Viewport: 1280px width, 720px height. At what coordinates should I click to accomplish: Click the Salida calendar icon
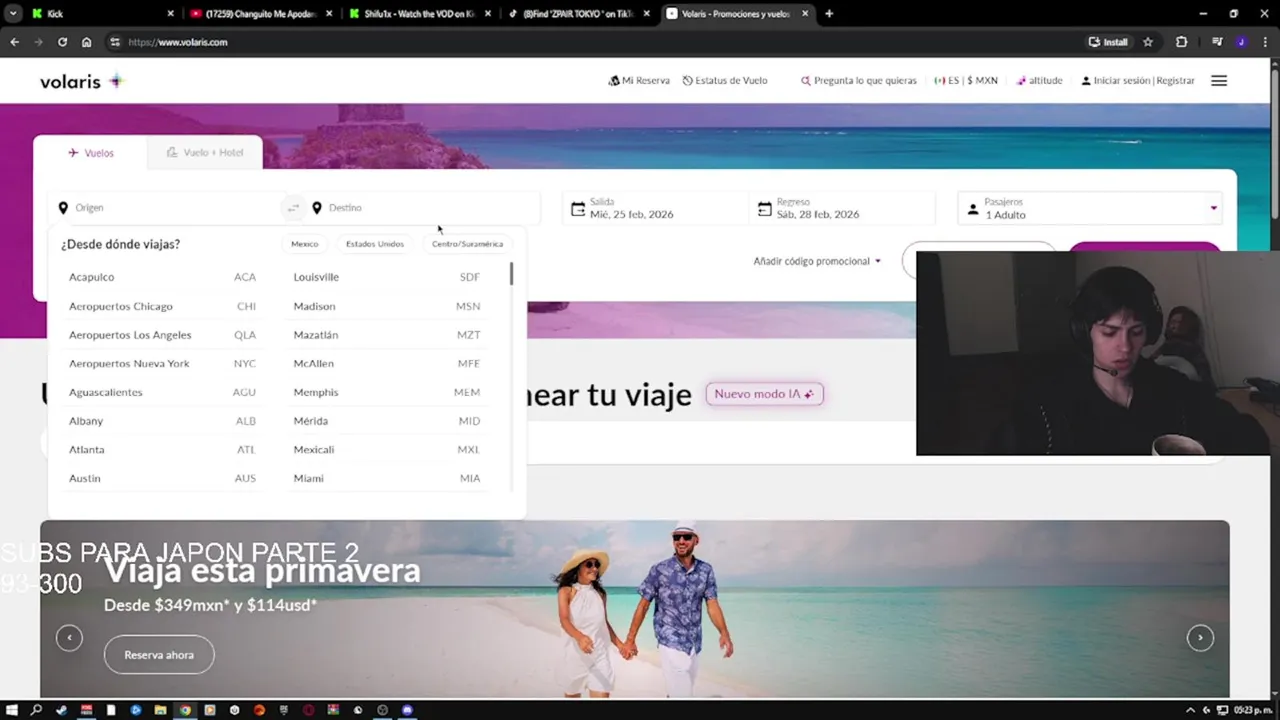[578, 209]
